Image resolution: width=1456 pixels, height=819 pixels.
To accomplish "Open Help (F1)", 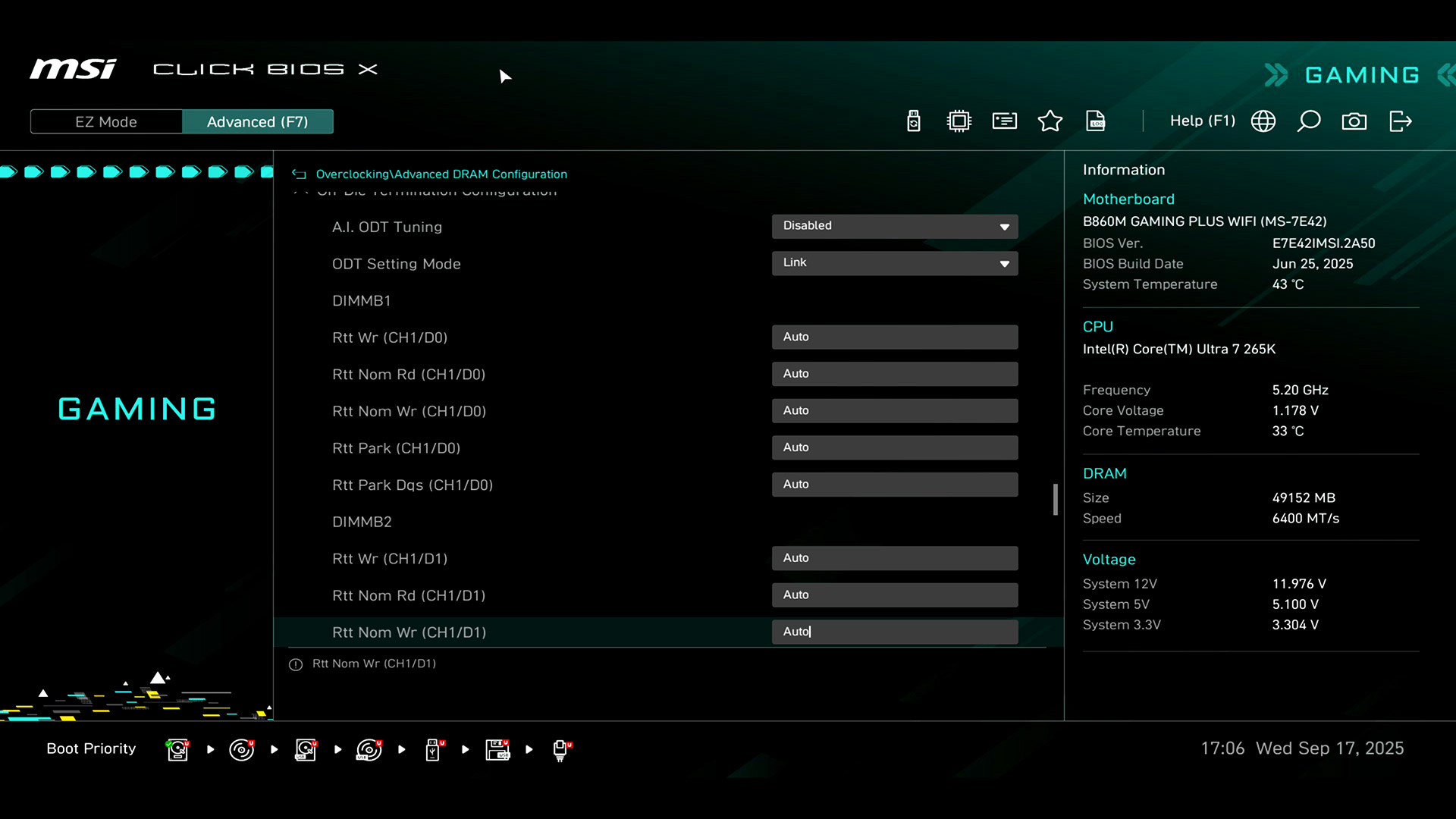I will click(x=1202, y=121).
